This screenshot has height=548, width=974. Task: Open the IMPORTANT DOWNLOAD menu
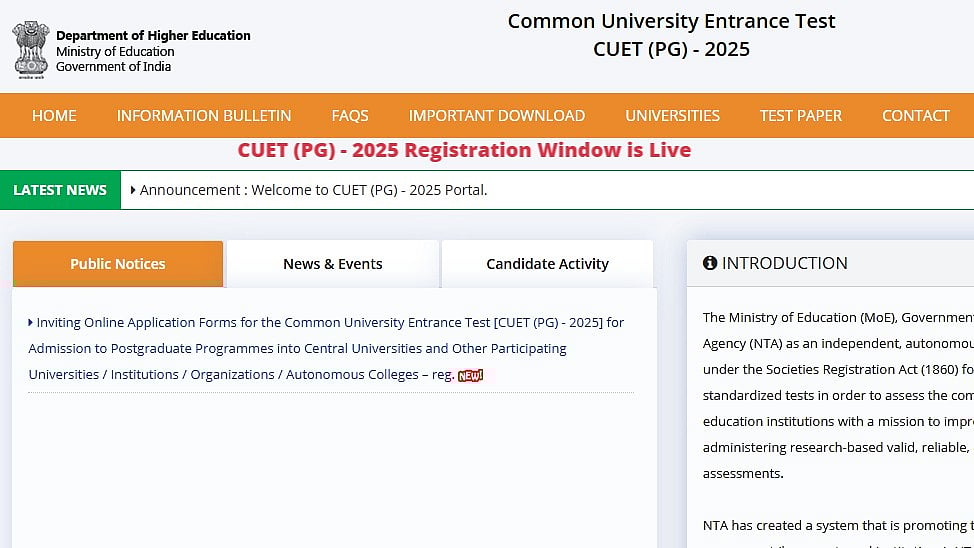[x=497, y=116]
